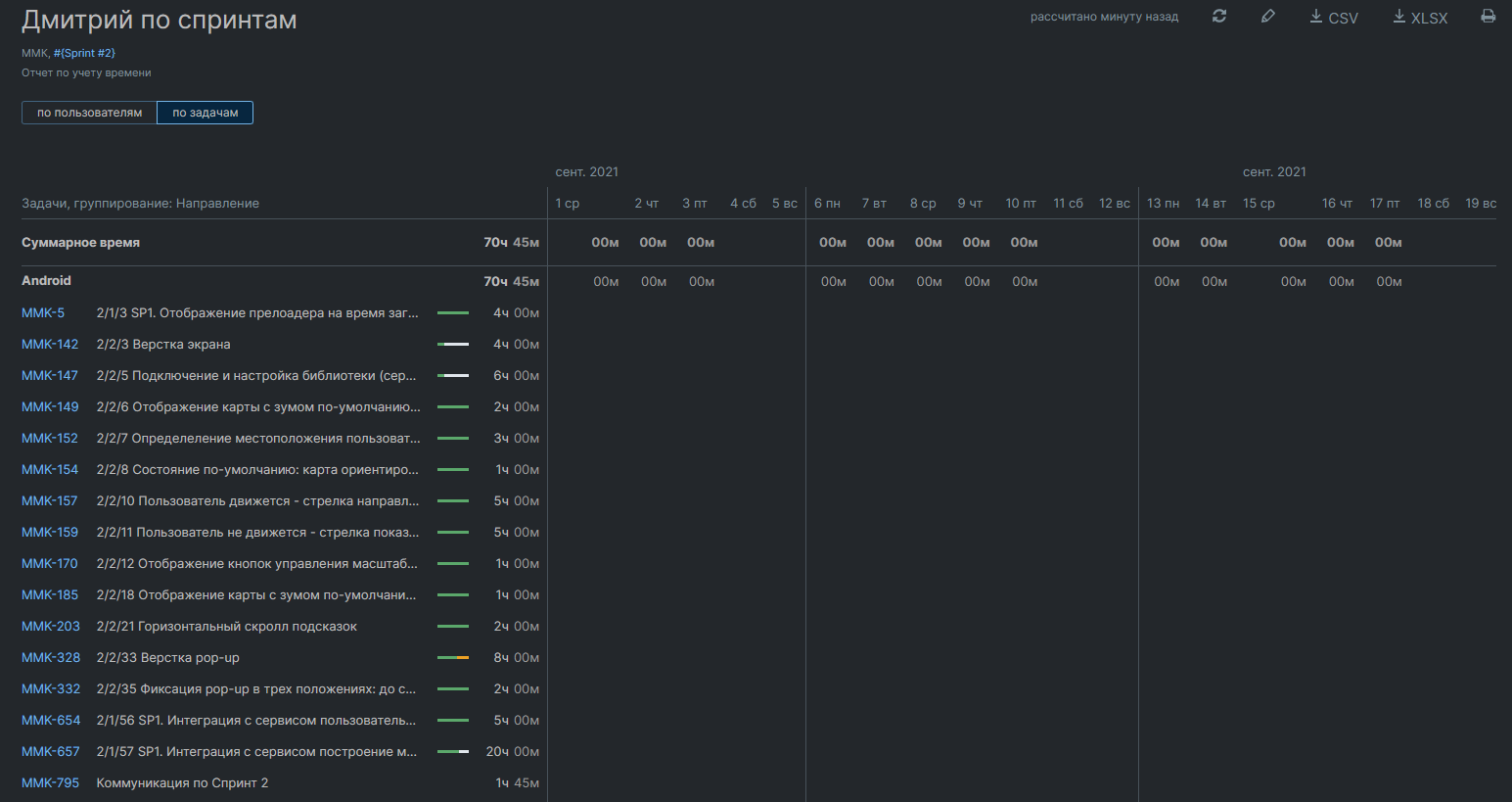The width and height of the screenshot is (1512, 802).
Task: Open issue MMK-795 Коммуникация по Спринт 2
Action: coord(50,783)
